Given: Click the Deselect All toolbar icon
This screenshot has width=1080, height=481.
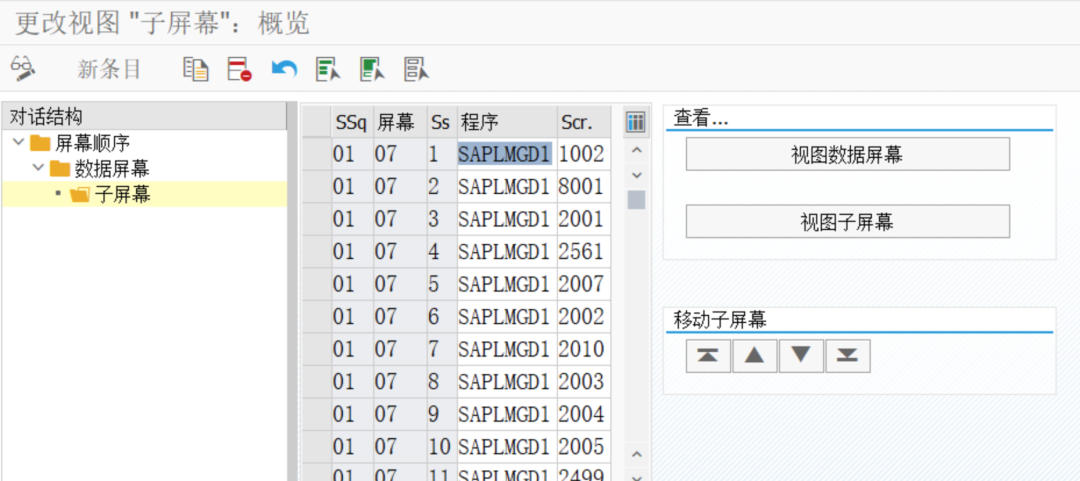Looking at the screenshot, I should click(416, 69).
